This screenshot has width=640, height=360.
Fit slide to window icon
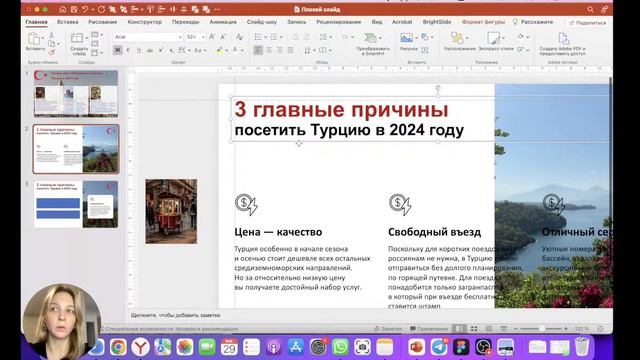(x=600, y=328)
